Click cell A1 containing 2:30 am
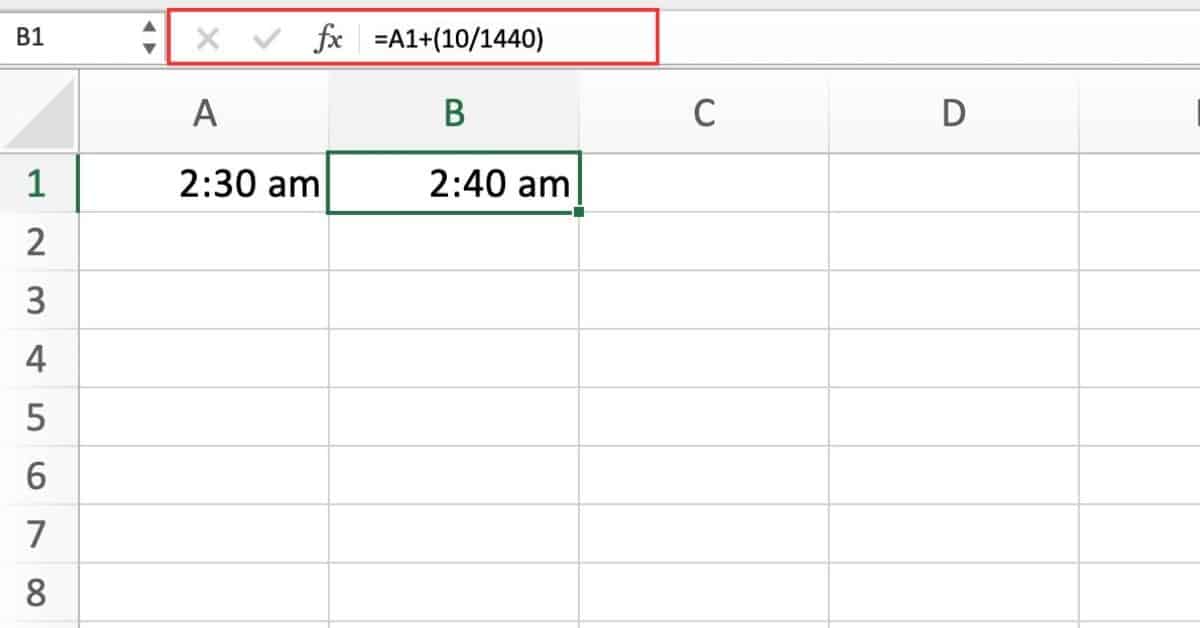1200x628 pixels. 204,184
